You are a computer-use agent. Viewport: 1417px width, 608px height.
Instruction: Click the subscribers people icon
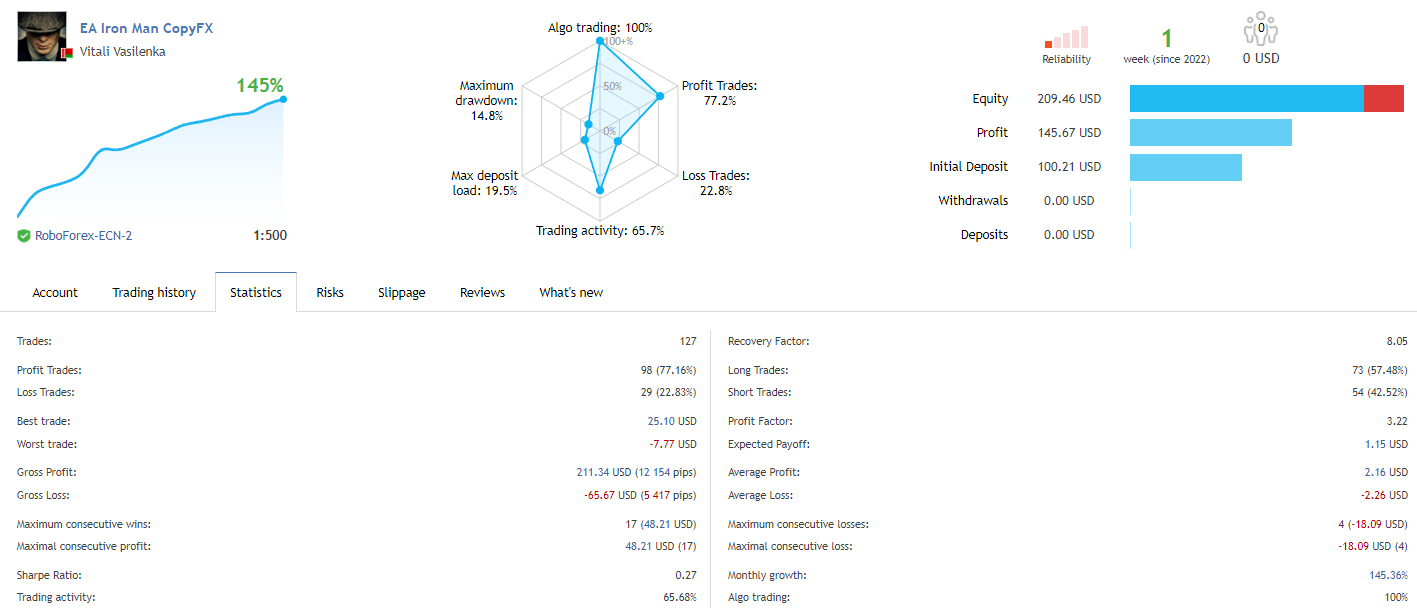(1260, 30)
